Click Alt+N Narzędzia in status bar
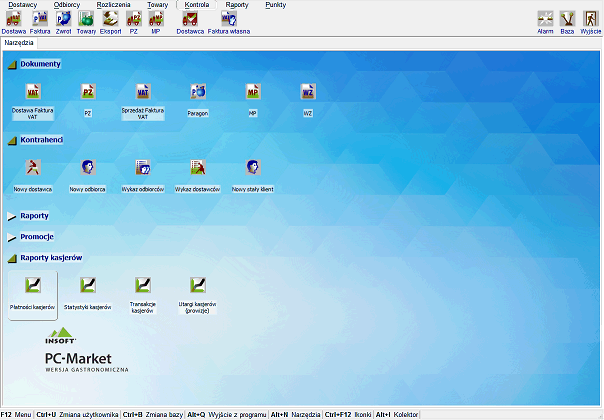 click(295, 415)
